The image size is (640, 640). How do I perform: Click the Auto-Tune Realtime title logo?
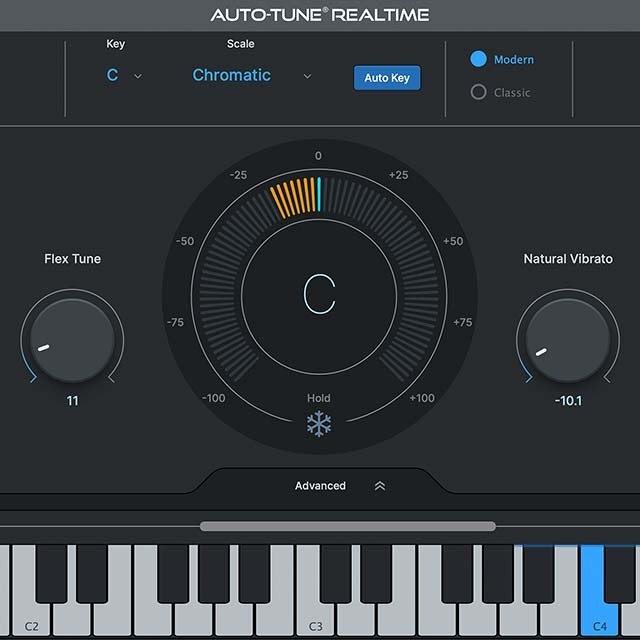[x=320, y=15]
